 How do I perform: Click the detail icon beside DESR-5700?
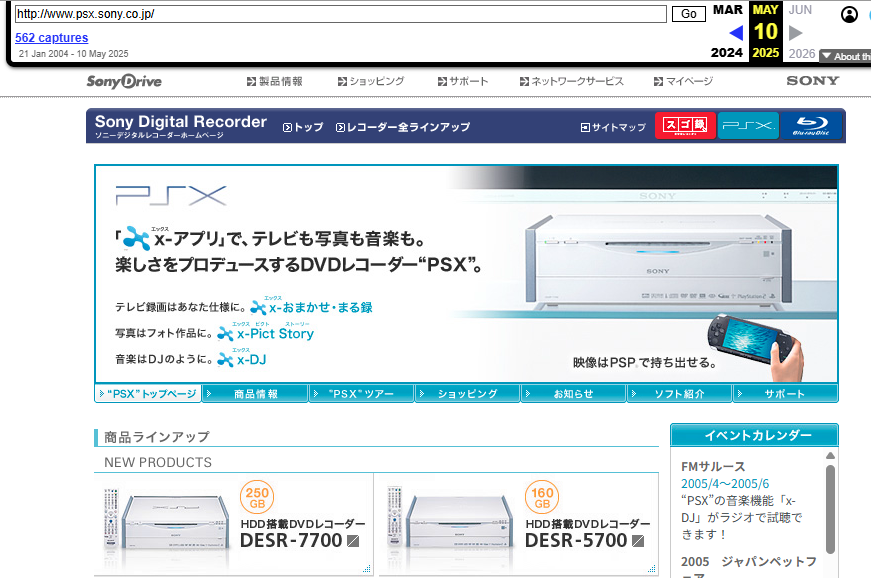[638, 540]
